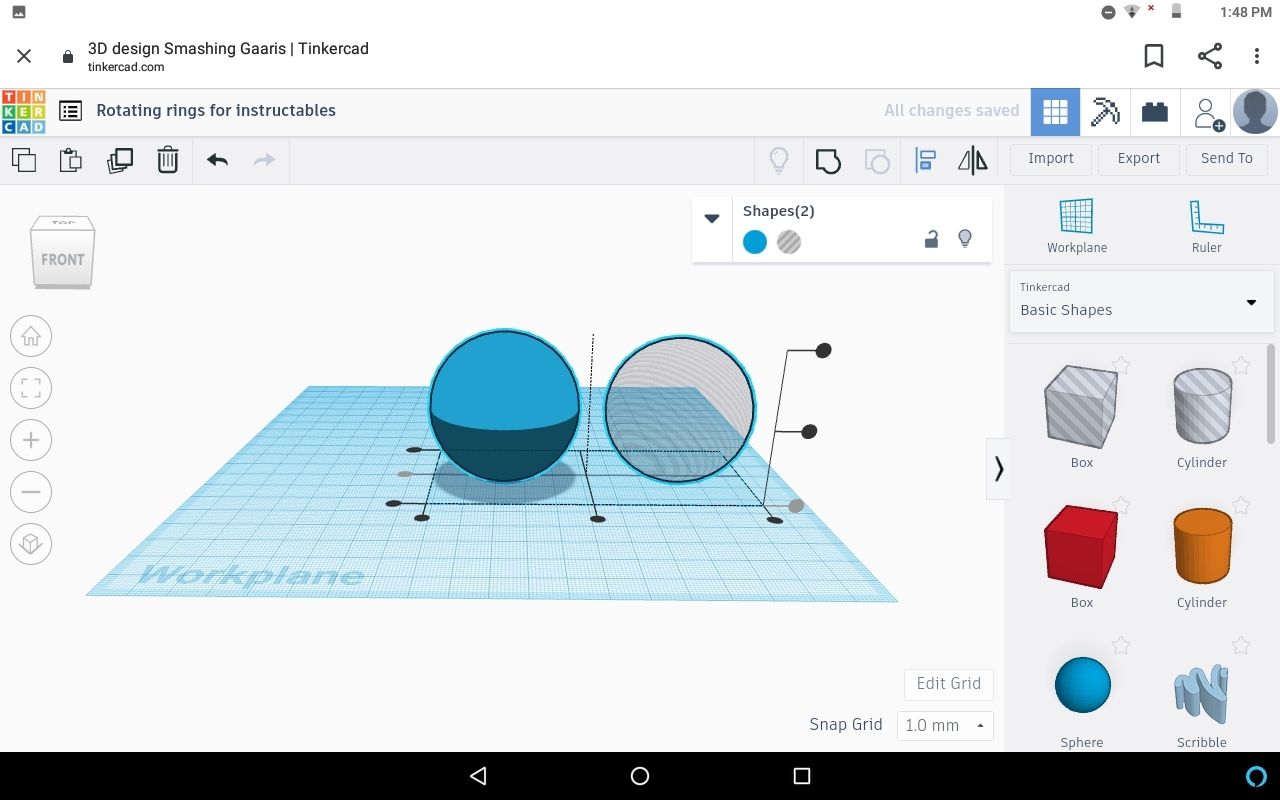This screenshot has width=1280, height=800.
Task: Toggle orthographic/perspective view cube icon
Action: click(x=31, y=544)
